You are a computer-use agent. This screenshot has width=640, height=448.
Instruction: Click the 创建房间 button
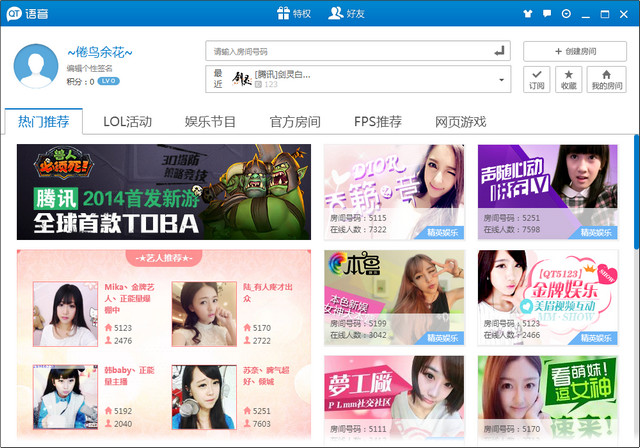[x=575, y=51]
